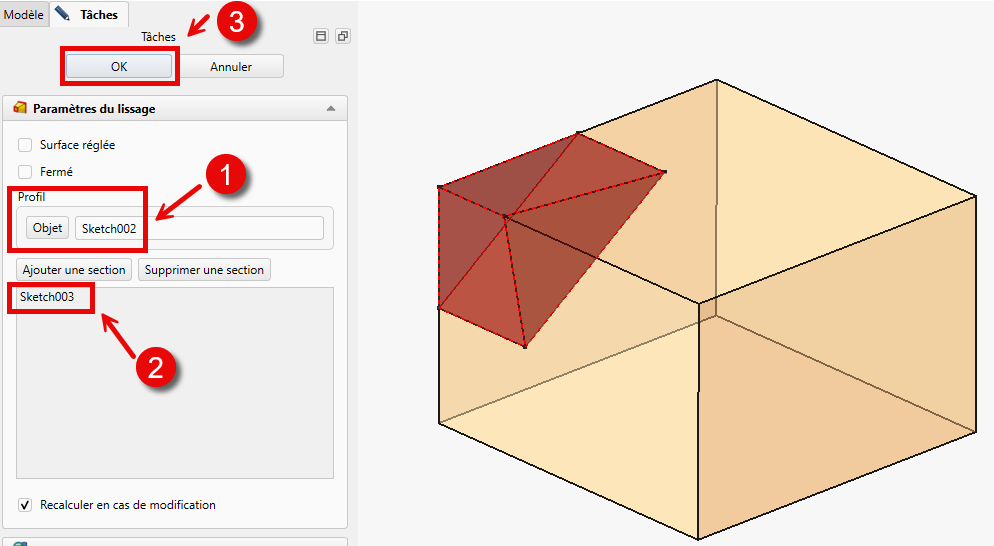
Task: Switch to the Modèle tab
Action: 24,15
